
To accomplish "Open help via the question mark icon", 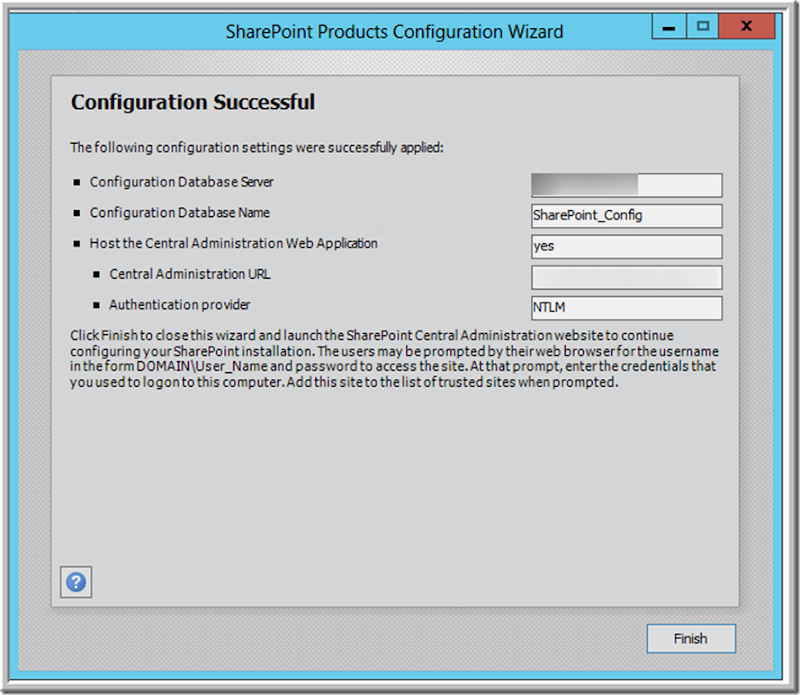I will tap(76, 582).
